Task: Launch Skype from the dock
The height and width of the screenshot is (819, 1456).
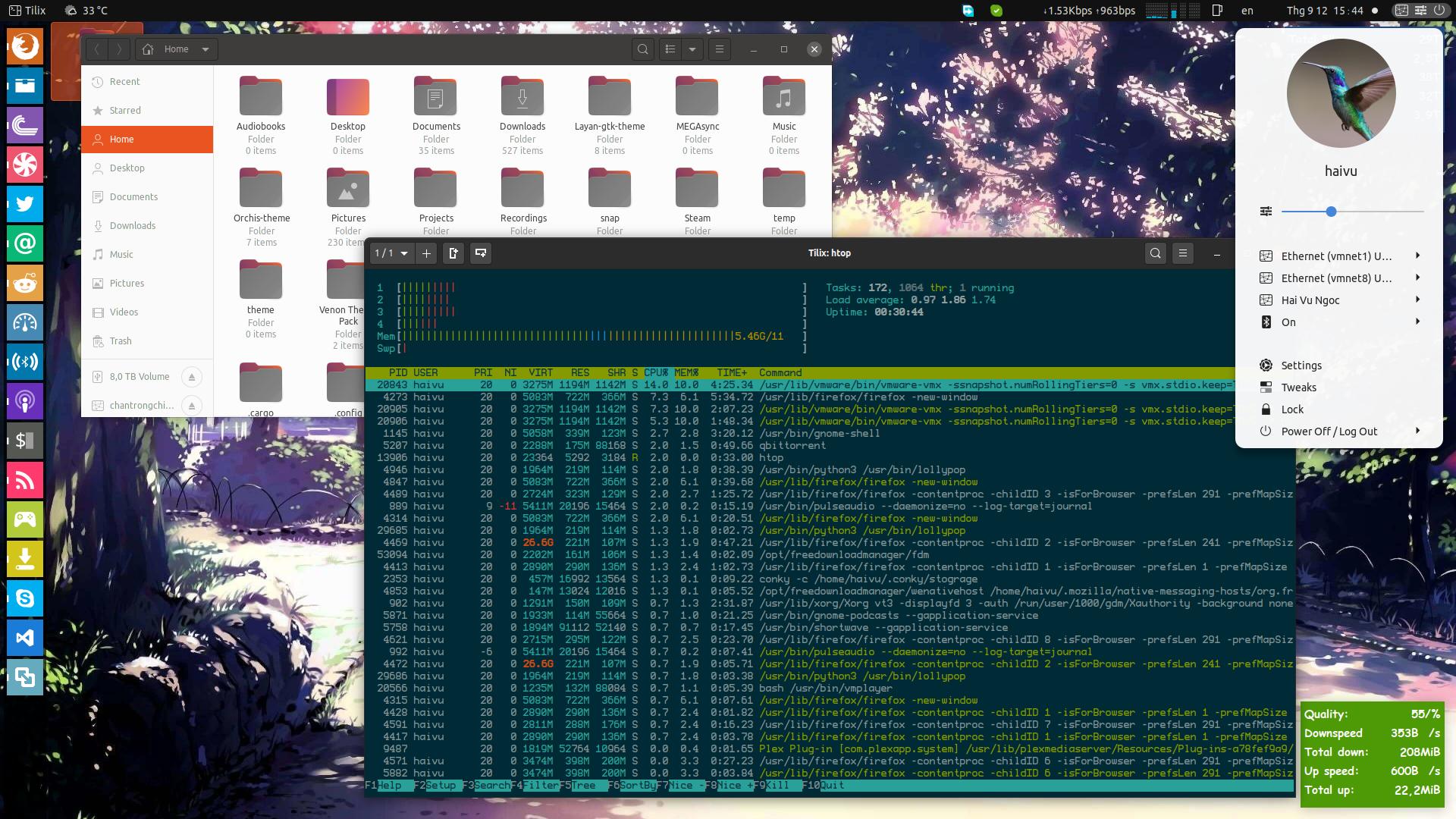Action: point(25,599)
